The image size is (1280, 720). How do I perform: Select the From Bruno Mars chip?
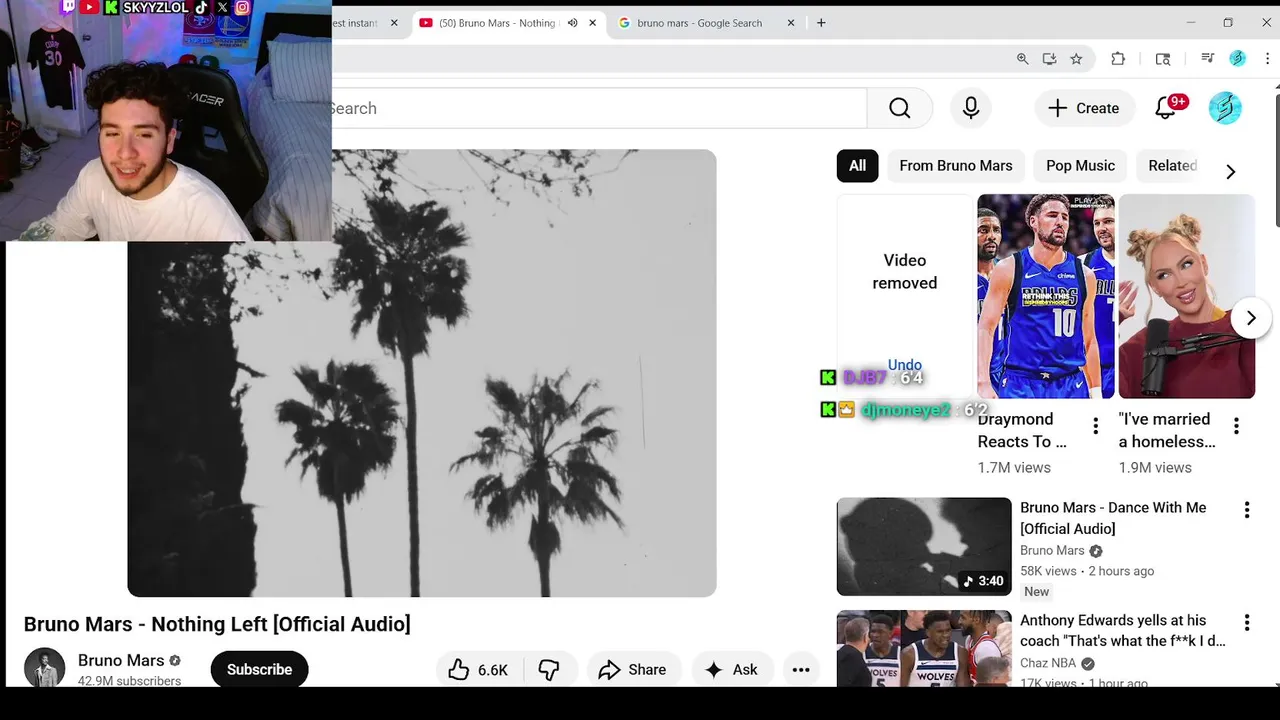(x=956, y=166)
